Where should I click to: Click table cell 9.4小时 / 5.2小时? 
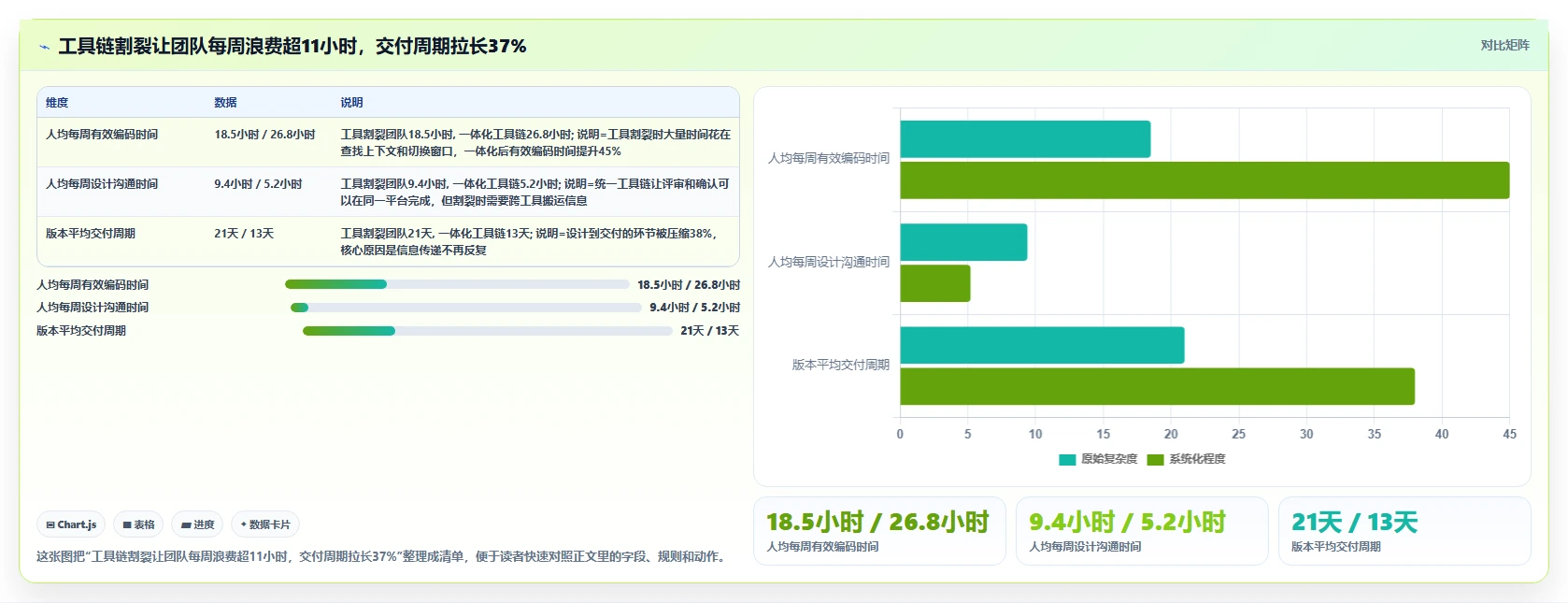click(258, 184)
